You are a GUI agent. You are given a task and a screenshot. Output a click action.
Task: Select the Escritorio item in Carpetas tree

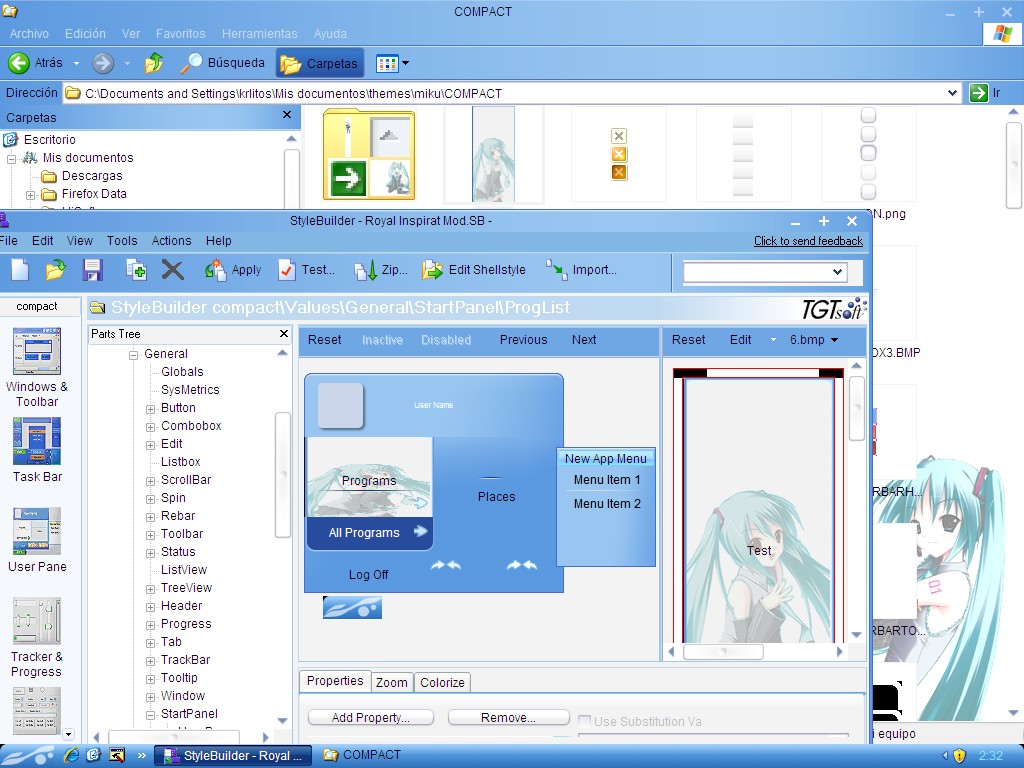click(50, 140)
